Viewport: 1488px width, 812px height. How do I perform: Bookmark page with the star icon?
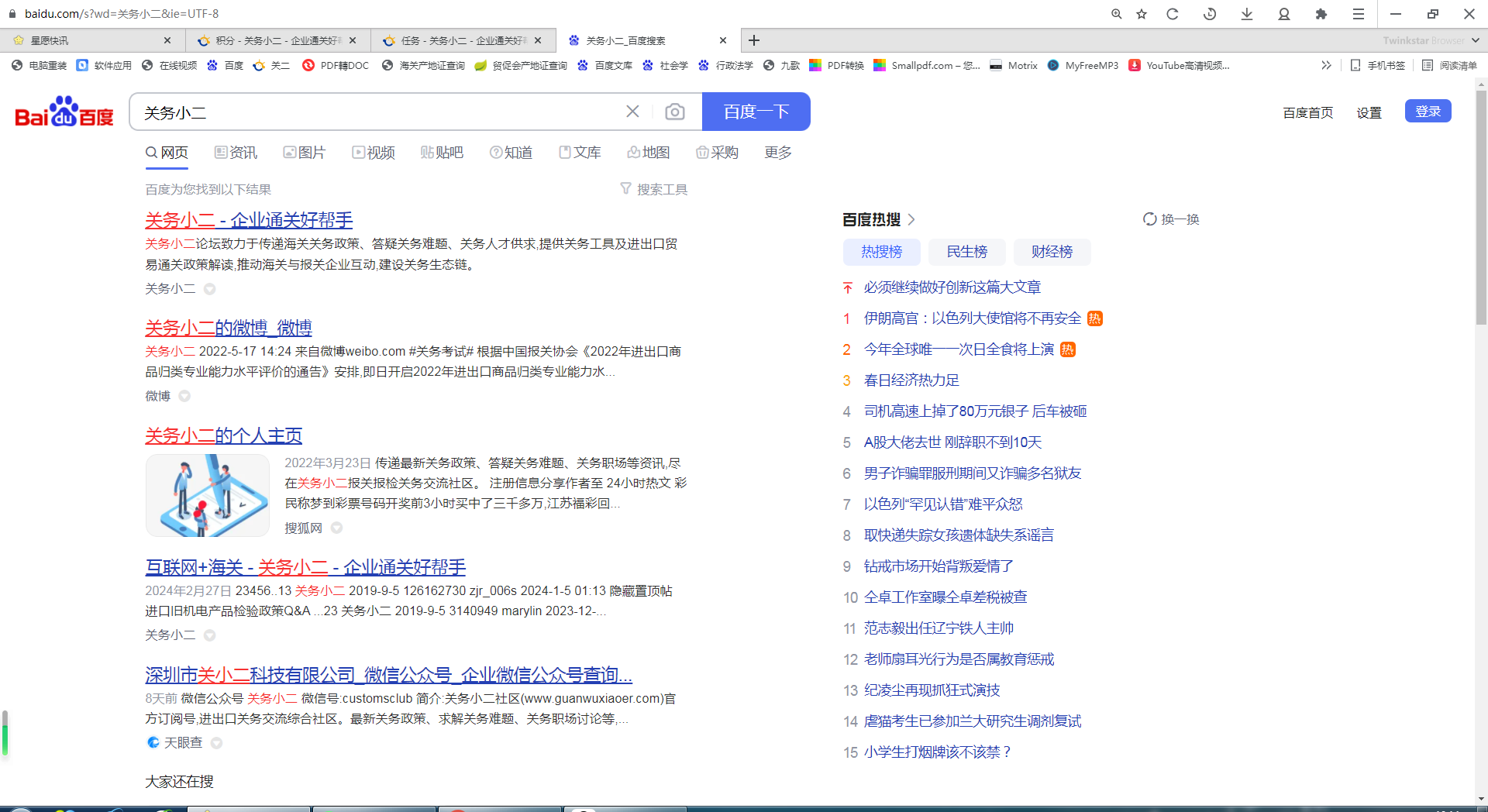1142,14
